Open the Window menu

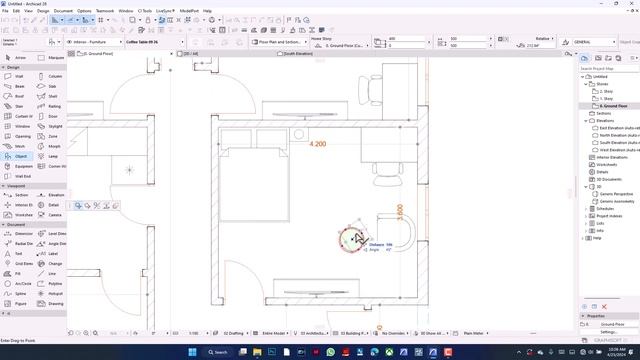click(126, 11)
